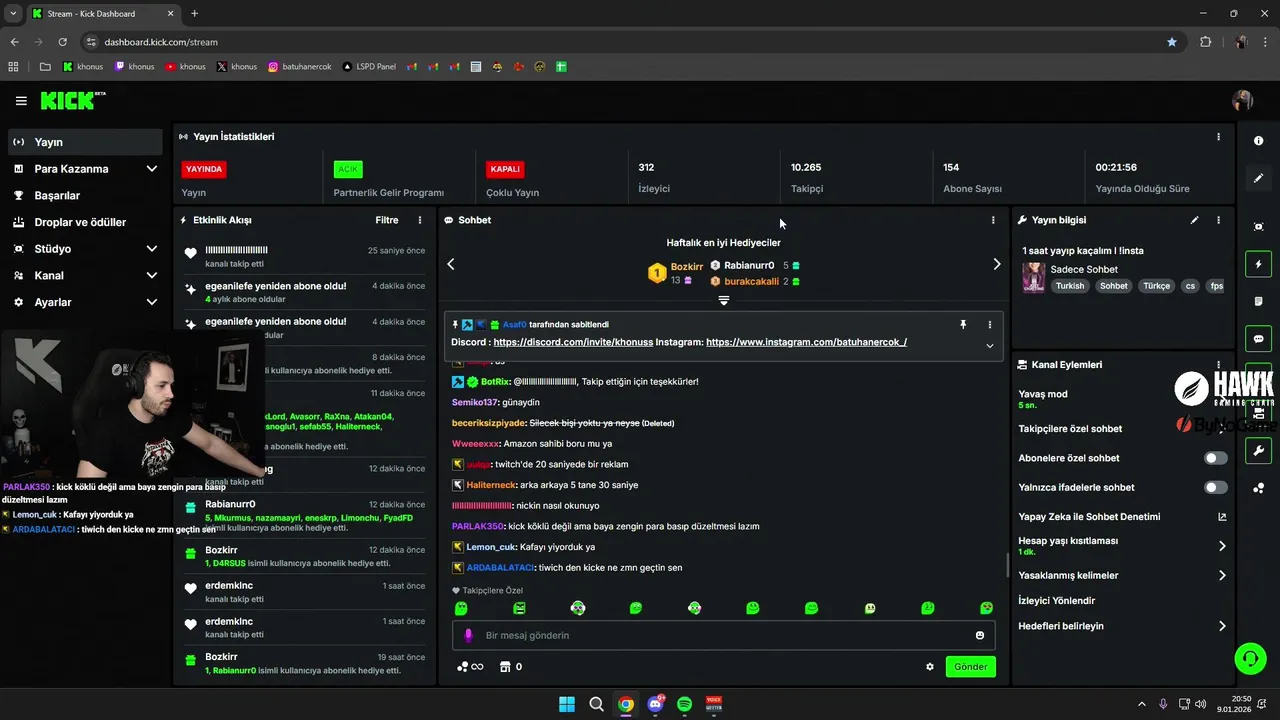Open Discord from the taskbar
The image size is (1280, 720).
tap(656, 704)
